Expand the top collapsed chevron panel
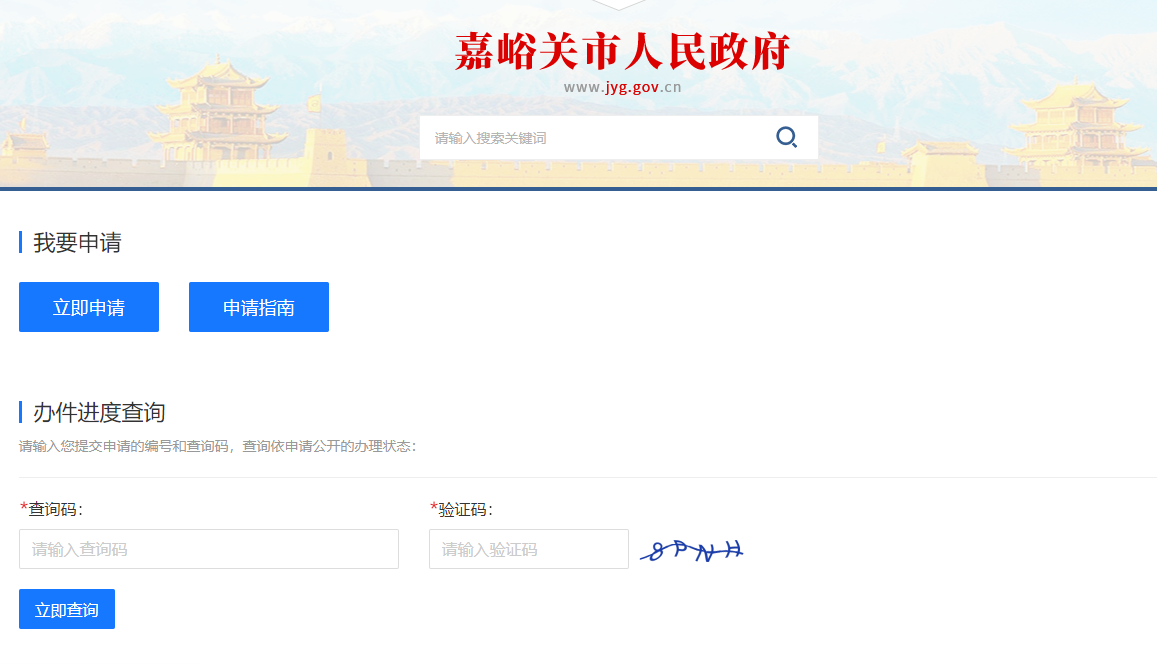The height and width of the screenshot is (664, 1157). tap(618, 5)
